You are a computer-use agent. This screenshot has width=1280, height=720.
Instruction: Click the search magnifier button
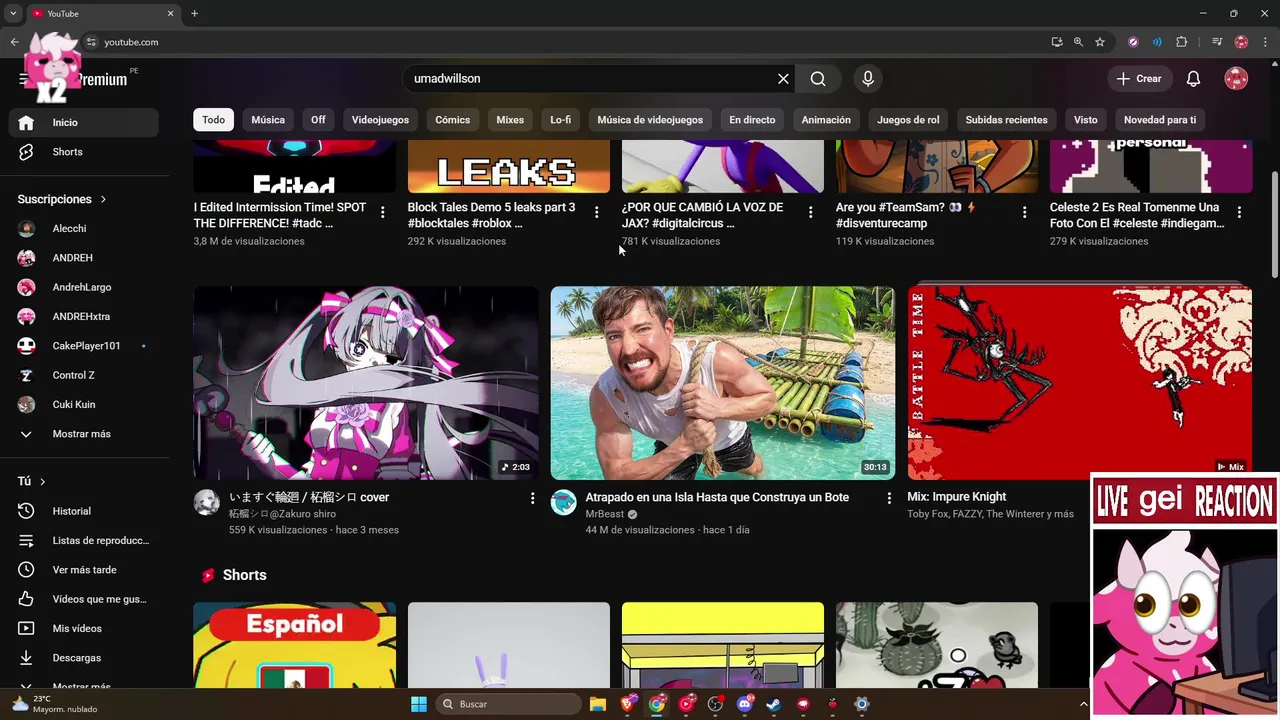(x=818, y=78)
